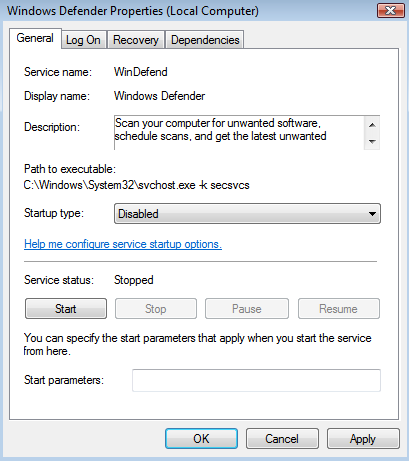Expand the Startup type dropdown showing Disabled
The image size is (409, 461).
coord(247,214)
